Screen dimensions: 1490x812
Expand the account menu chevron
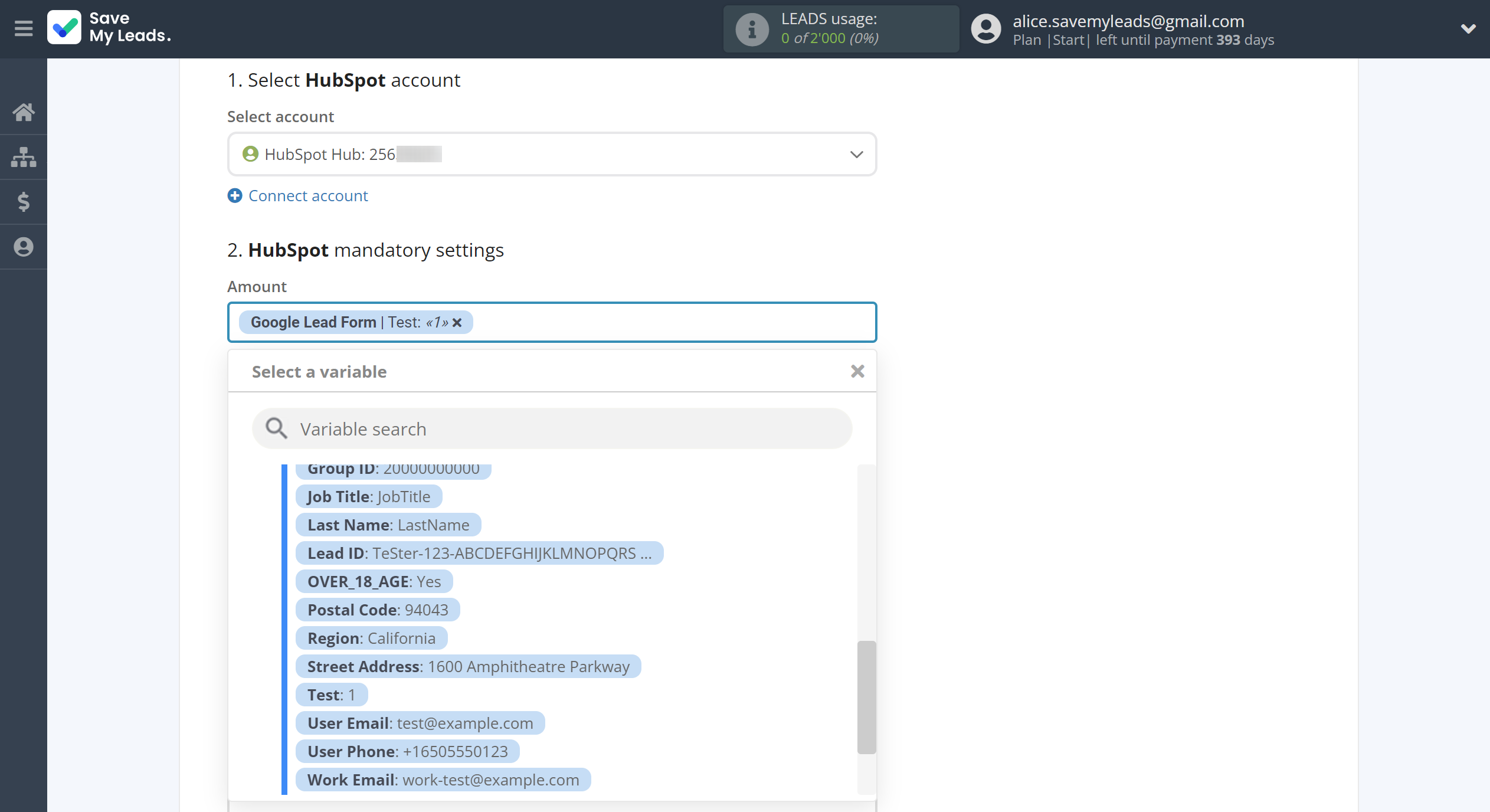[1468, 28]
